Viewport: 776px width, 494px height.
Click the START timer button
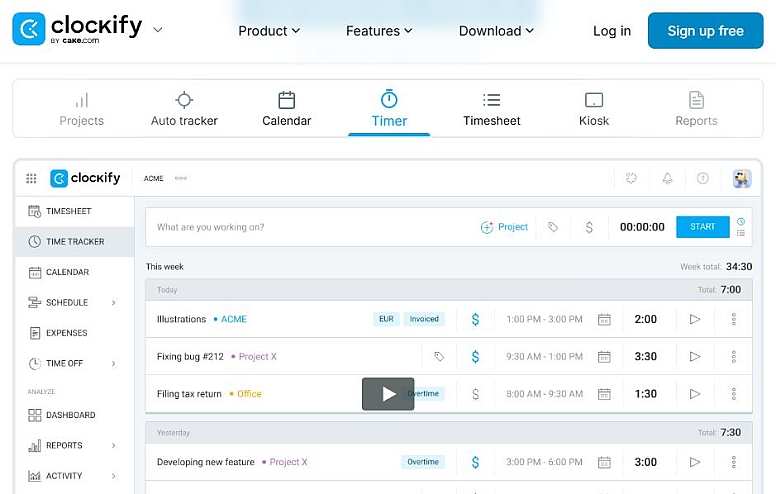coord(703,227)
